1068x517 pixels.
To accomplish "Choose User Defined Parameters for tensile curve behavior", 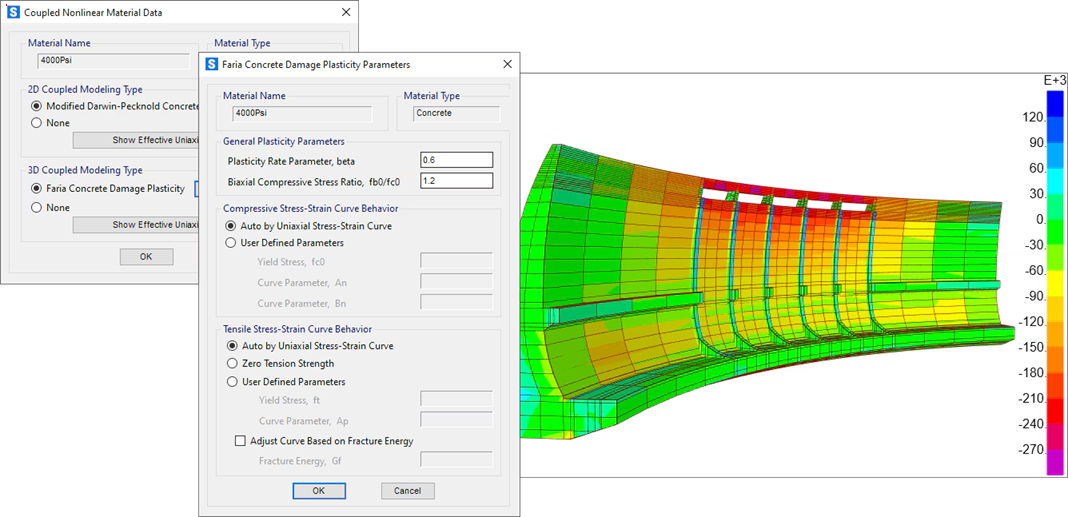I will tap(232, 382).
